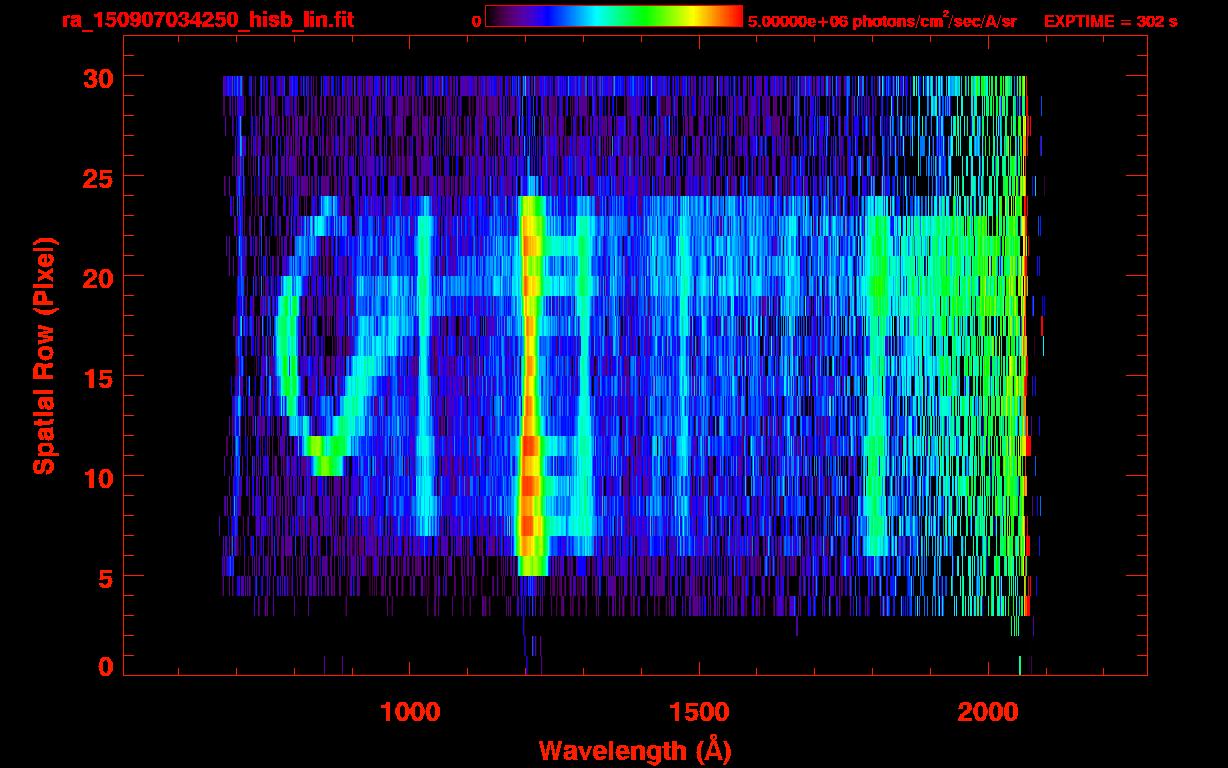This screenshot has width=1228, height=768.
Task: Click the EXPTIME = 302 s text
Action: (x=1110, y=21)
